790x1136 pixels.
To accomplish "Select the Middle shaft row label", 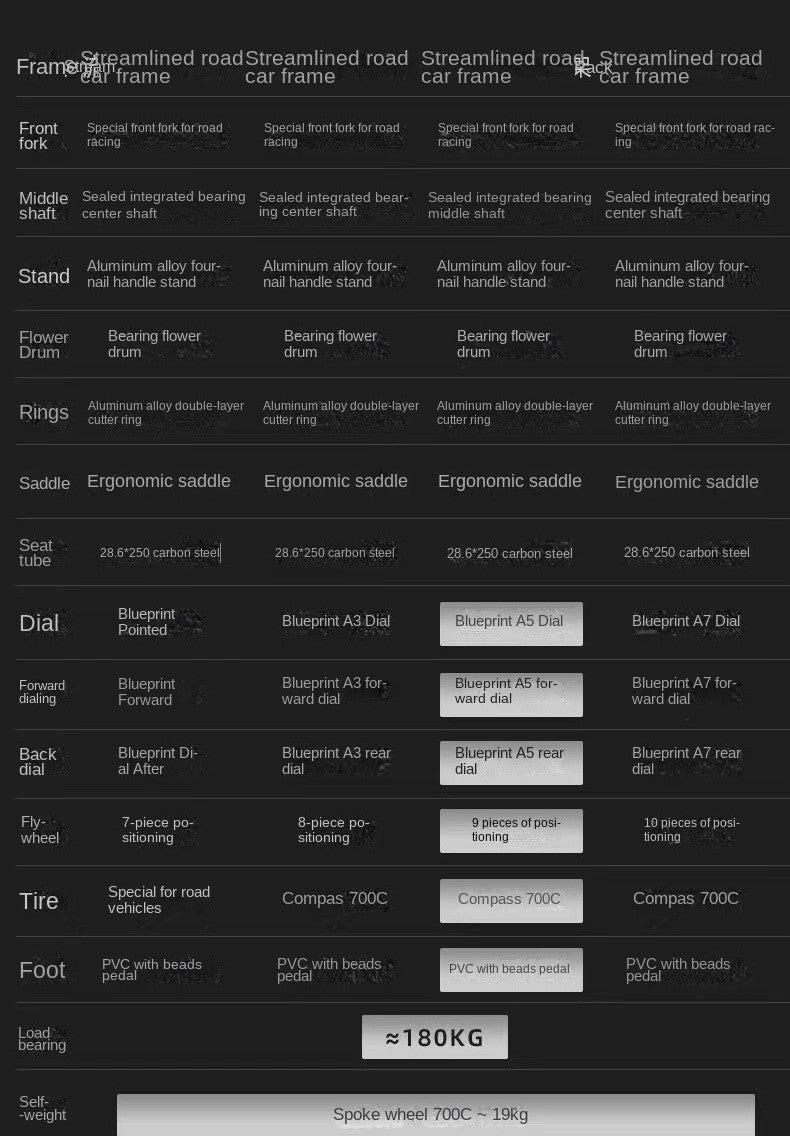I will [x=43, y=206].
